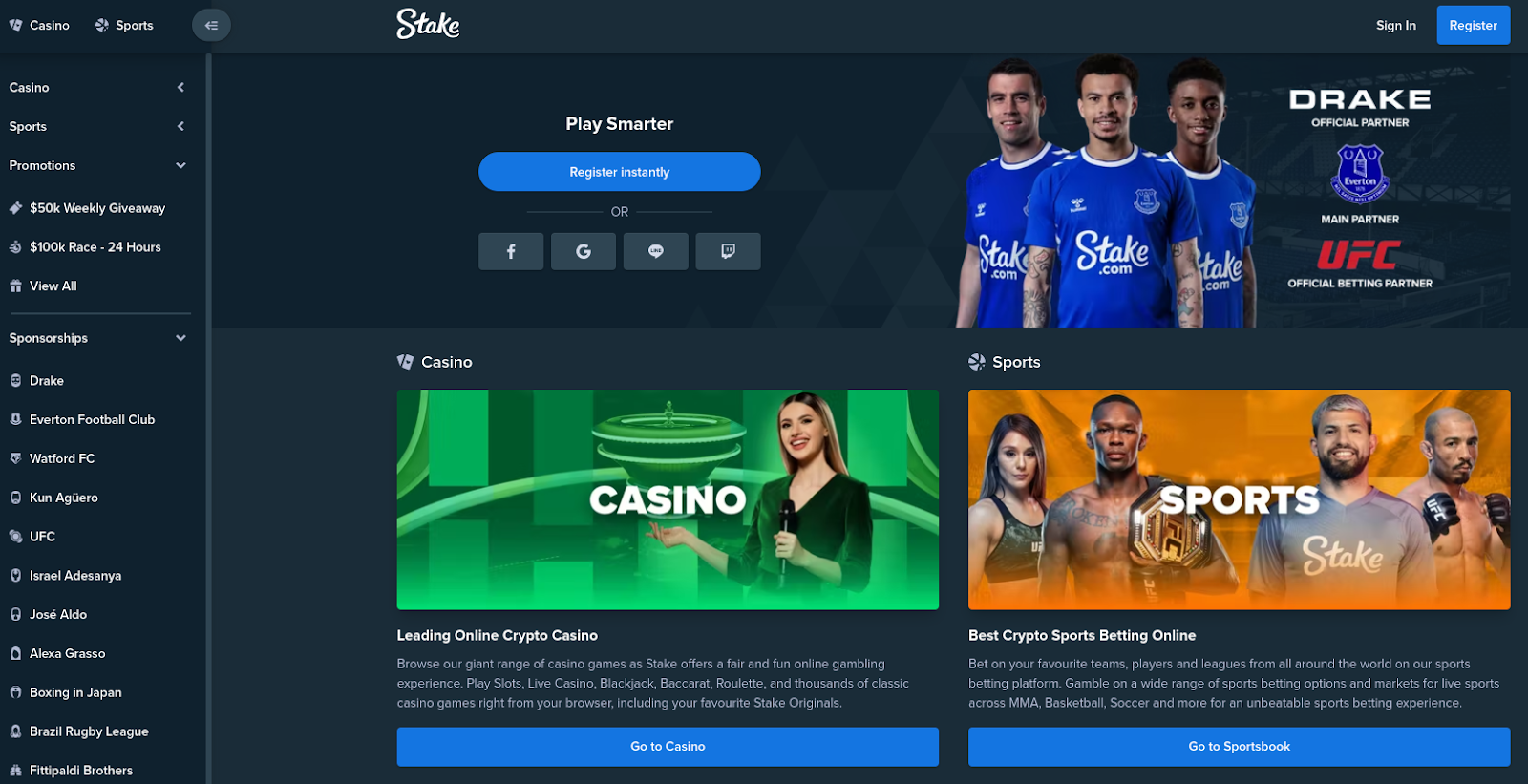Click the Stake logo in the header

[x=428, y=25]
